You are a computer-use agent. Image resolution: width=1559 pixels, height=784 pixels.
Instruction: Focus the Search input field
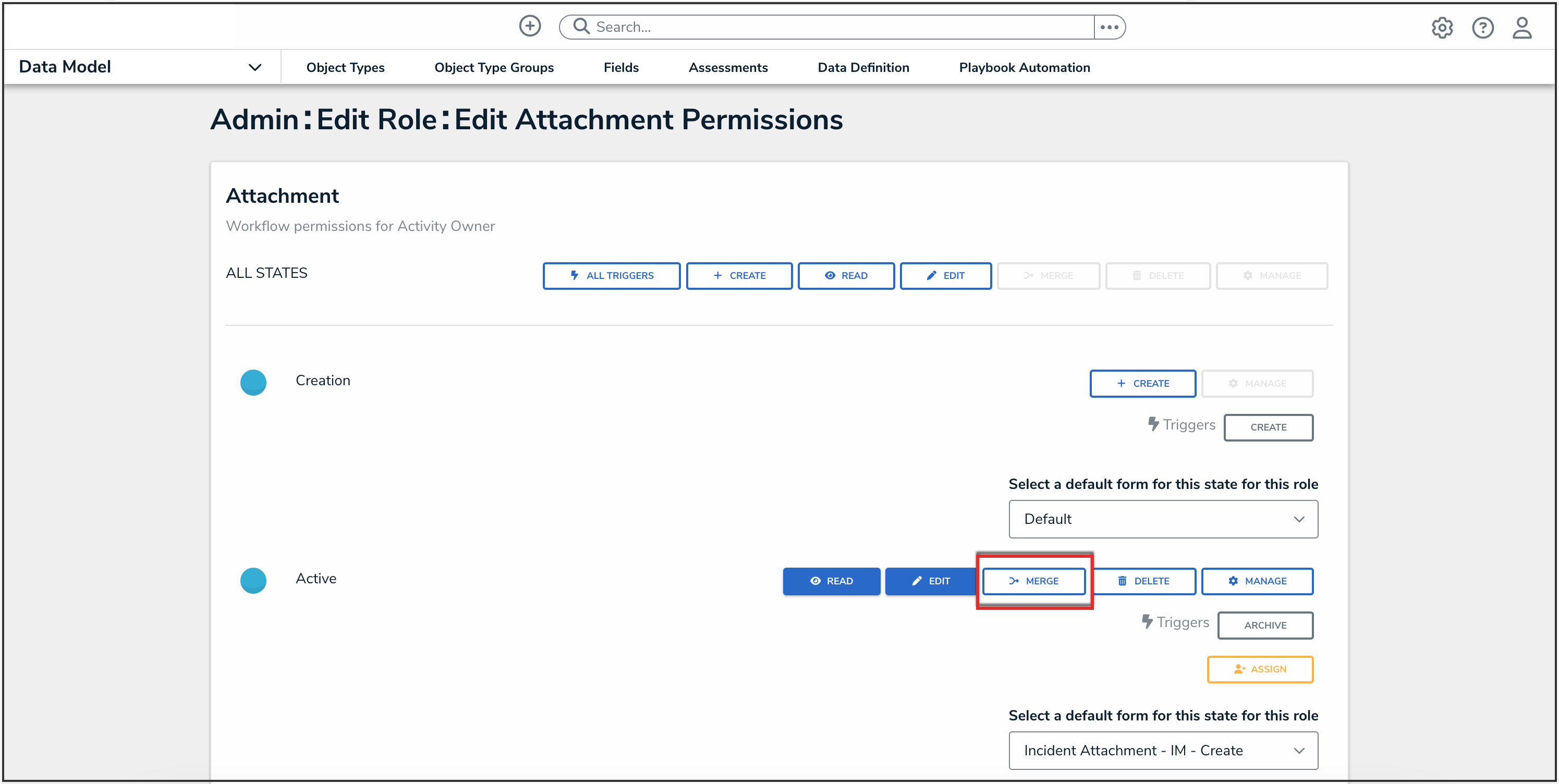point(841,27)
